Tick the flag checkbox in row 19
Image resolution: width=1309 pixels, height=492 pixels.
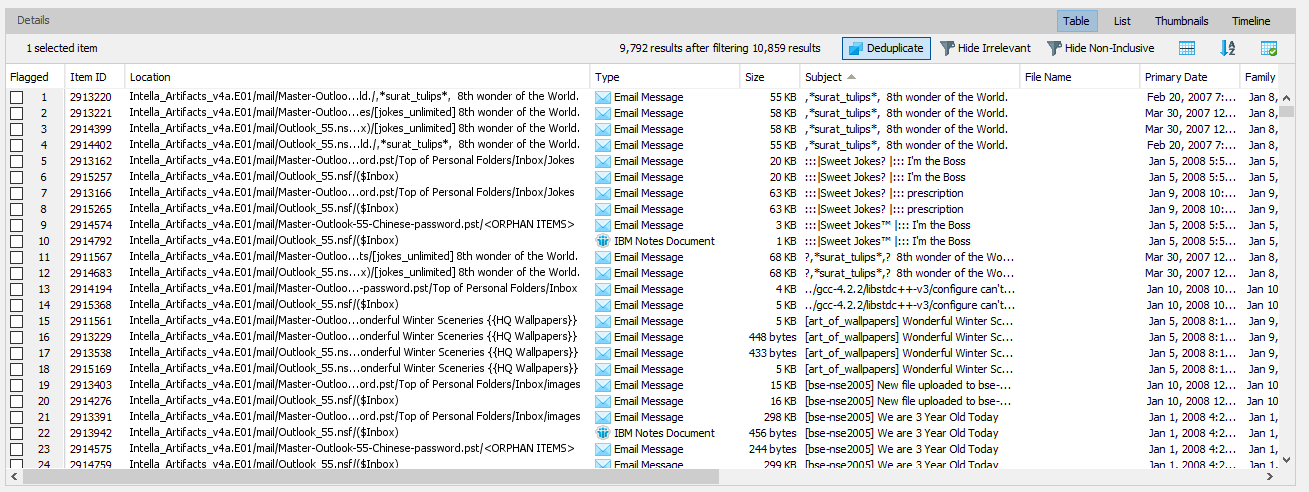tap(17, 385)
